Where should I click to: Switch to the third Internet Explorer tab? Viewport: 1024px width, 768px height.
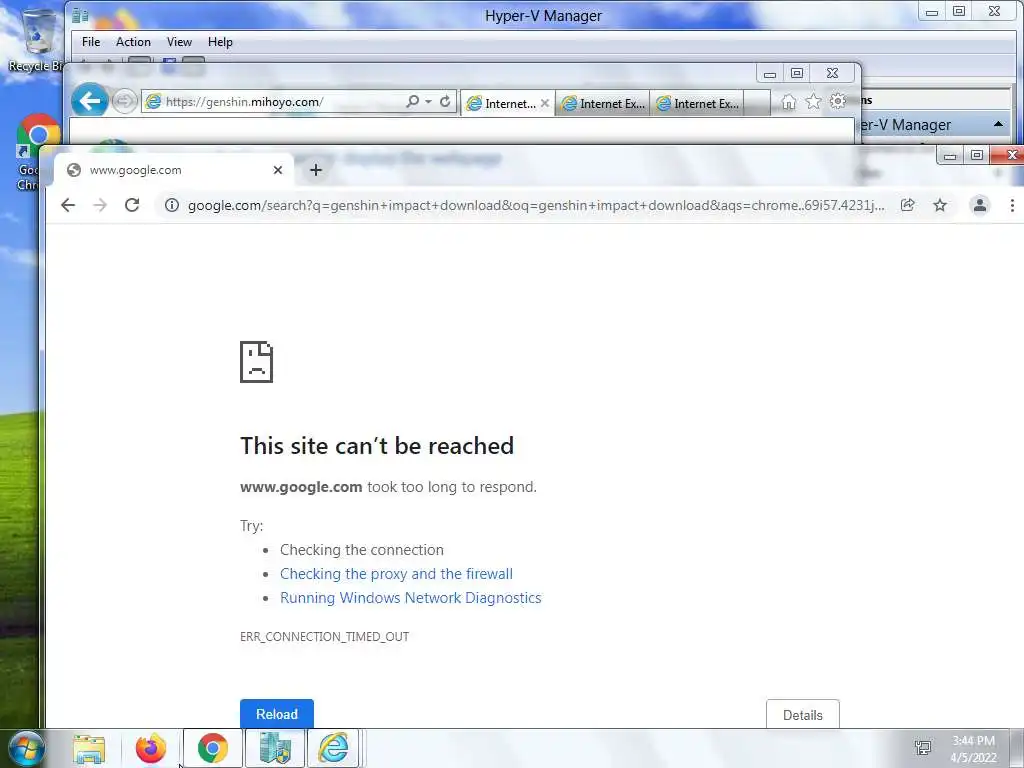pos(697,103)
